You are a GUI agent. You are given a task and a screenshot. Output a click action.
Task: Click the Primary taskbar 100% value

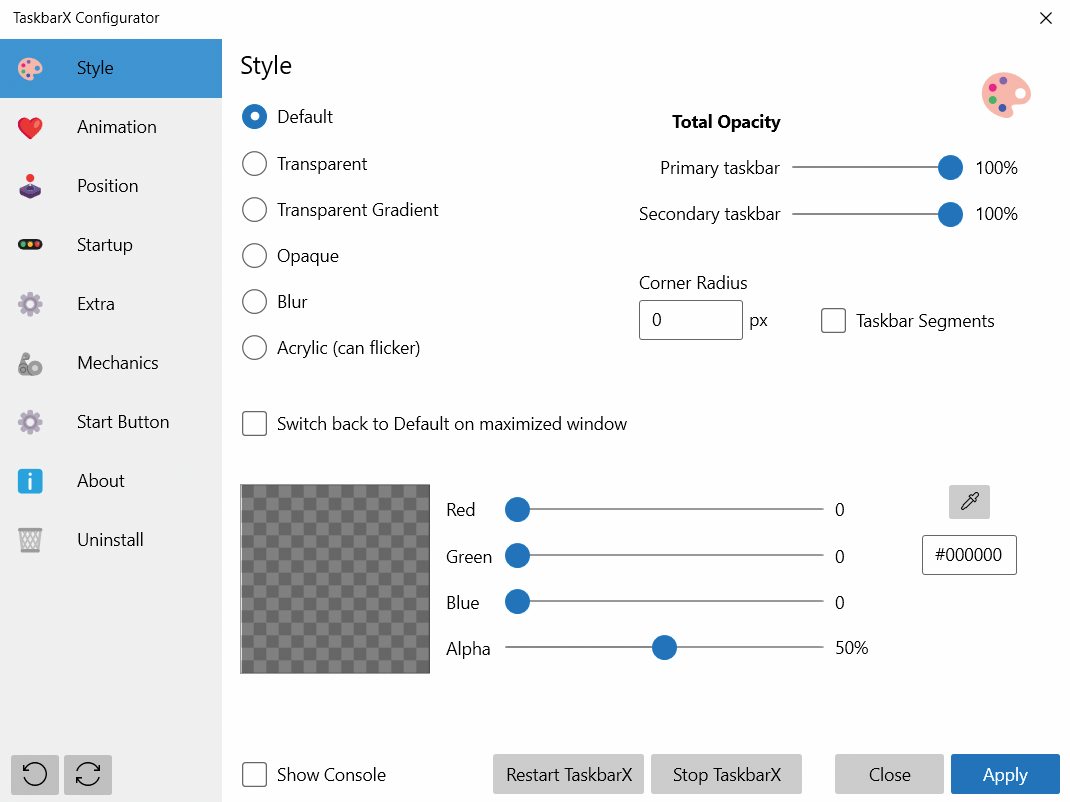[996, 168]
